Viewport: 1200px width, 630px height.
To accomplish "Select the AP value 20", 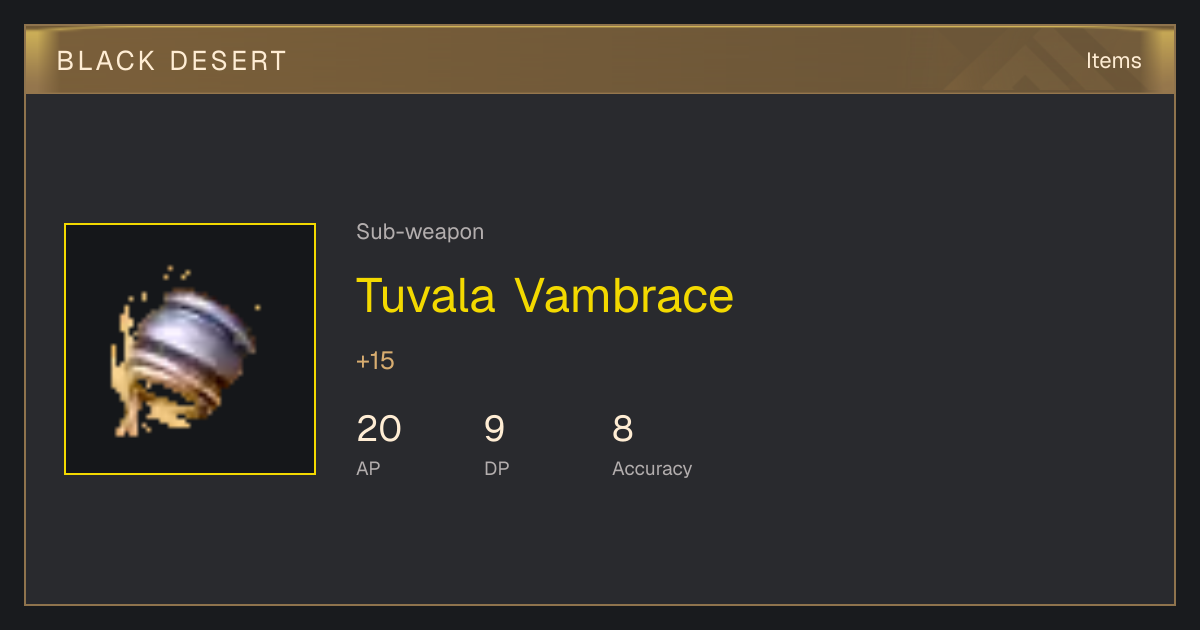I will click(379, 429).
